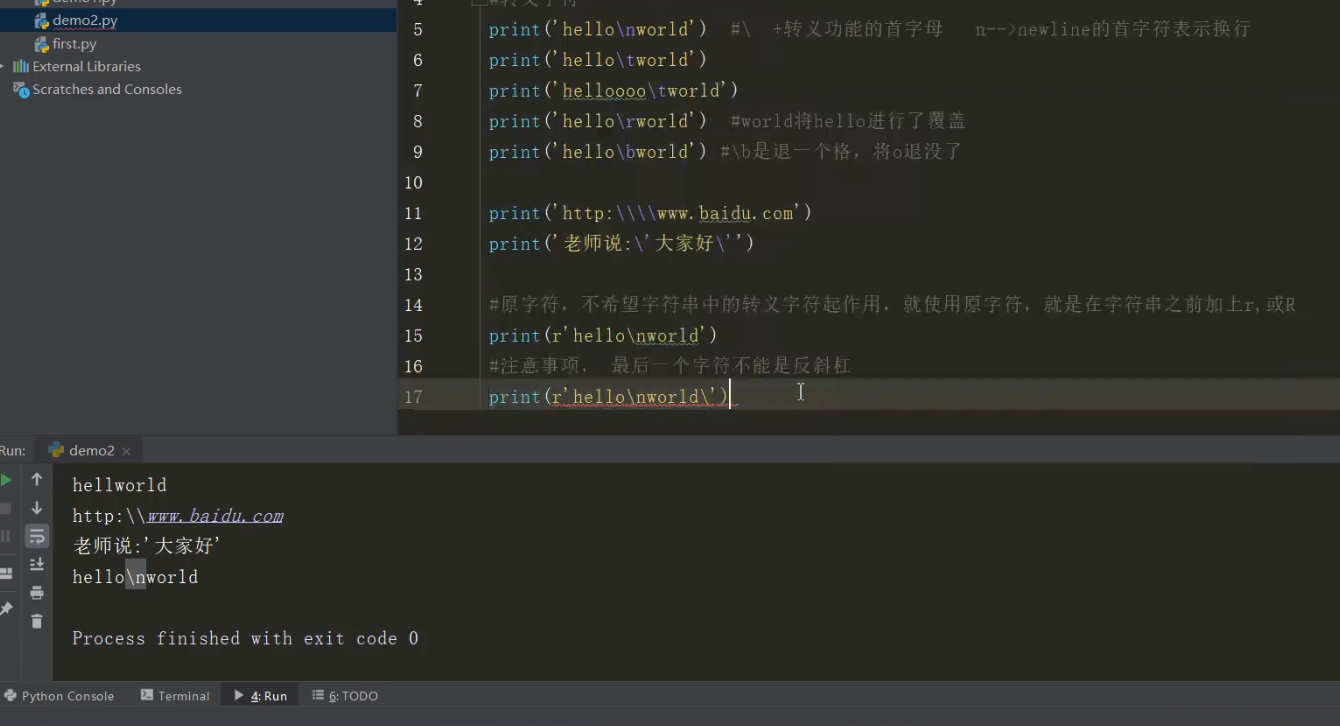Screen dimensions: 1340x726
Task: Clear all console output with trash icon
Action: [x=37, y=620]
